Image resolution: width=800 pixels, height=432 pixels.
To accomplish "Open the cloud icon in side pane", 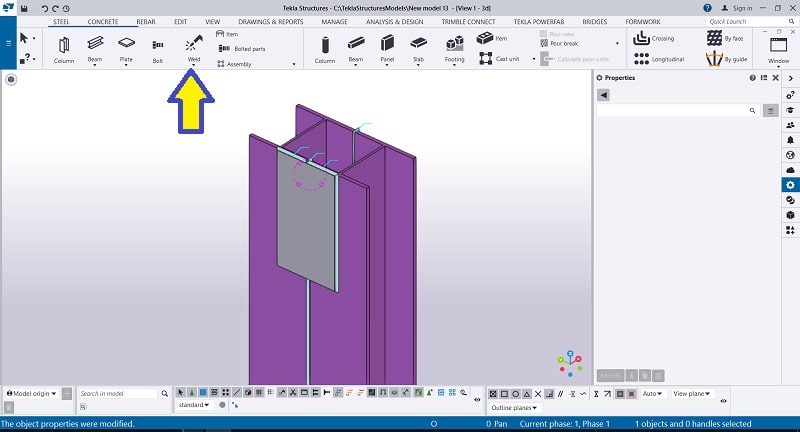I will tap(790, 170).
